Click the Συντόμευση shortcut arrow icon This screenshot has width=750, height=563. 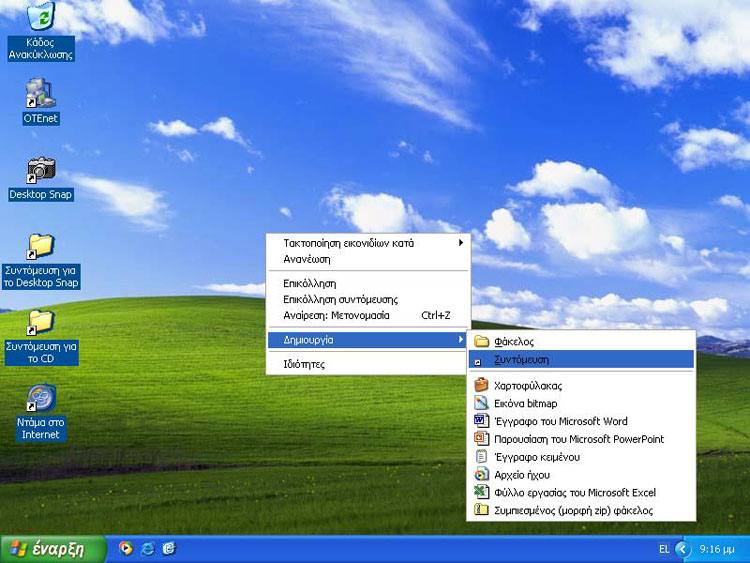point(477,362)
